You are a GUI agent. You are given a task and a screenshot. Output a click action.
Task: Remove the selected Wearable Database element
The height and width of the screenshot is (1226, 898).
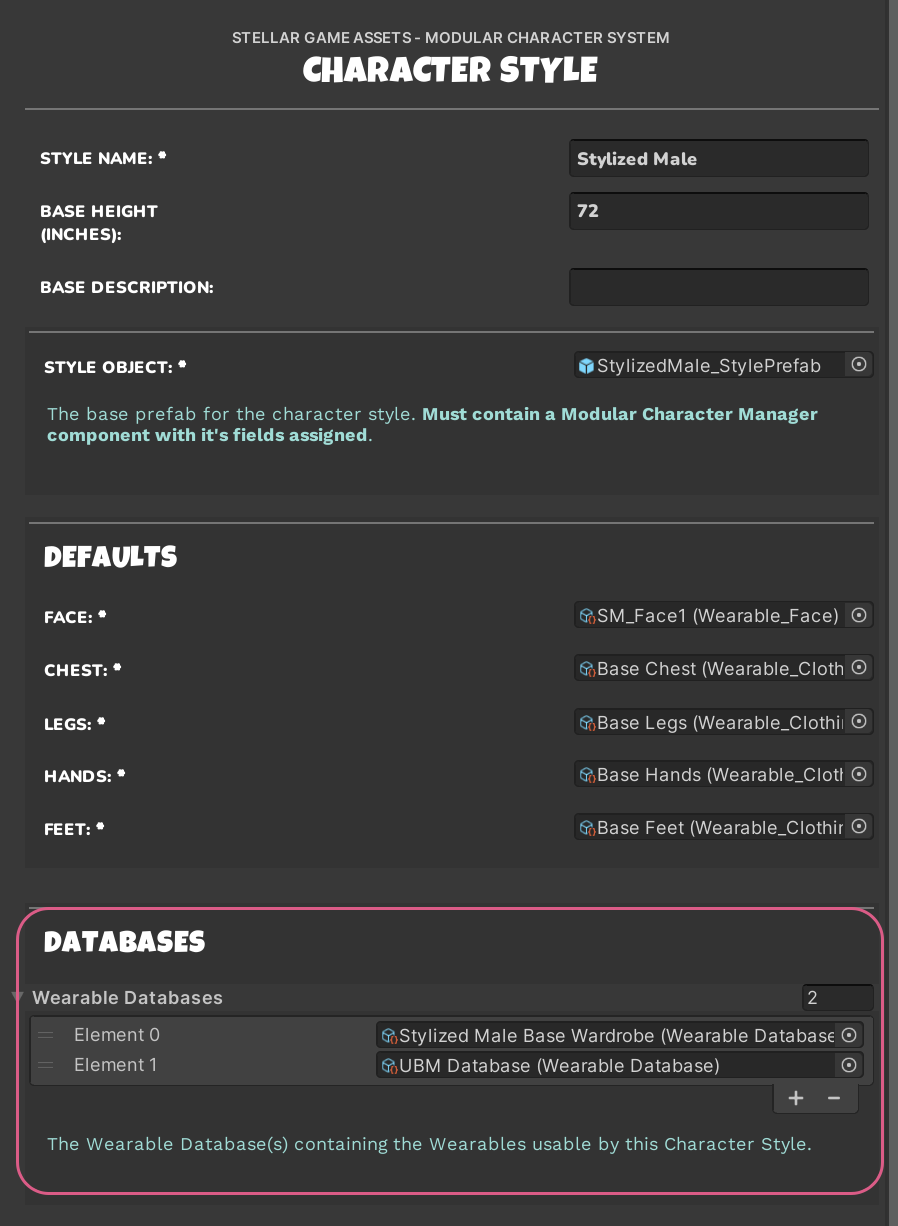(x=833, y=1098)
